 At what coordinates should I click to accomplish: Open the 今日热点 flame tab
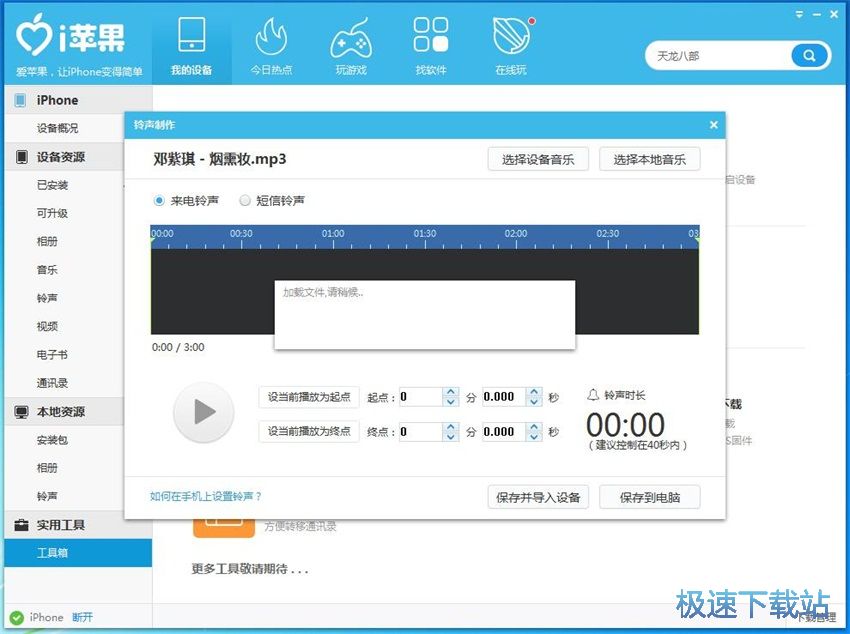pos(271,46)
